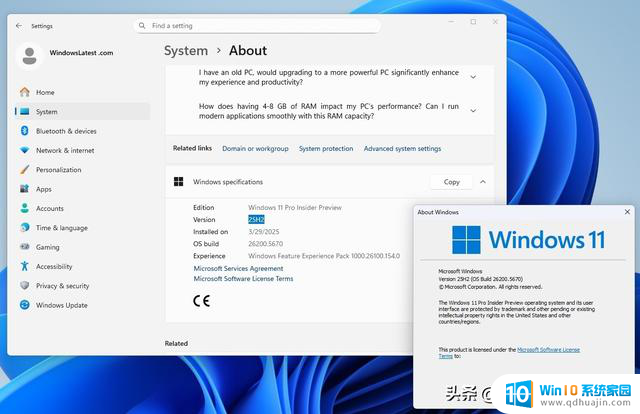Maximize the Settings window

pyautogui.click(x=473, y=22)
